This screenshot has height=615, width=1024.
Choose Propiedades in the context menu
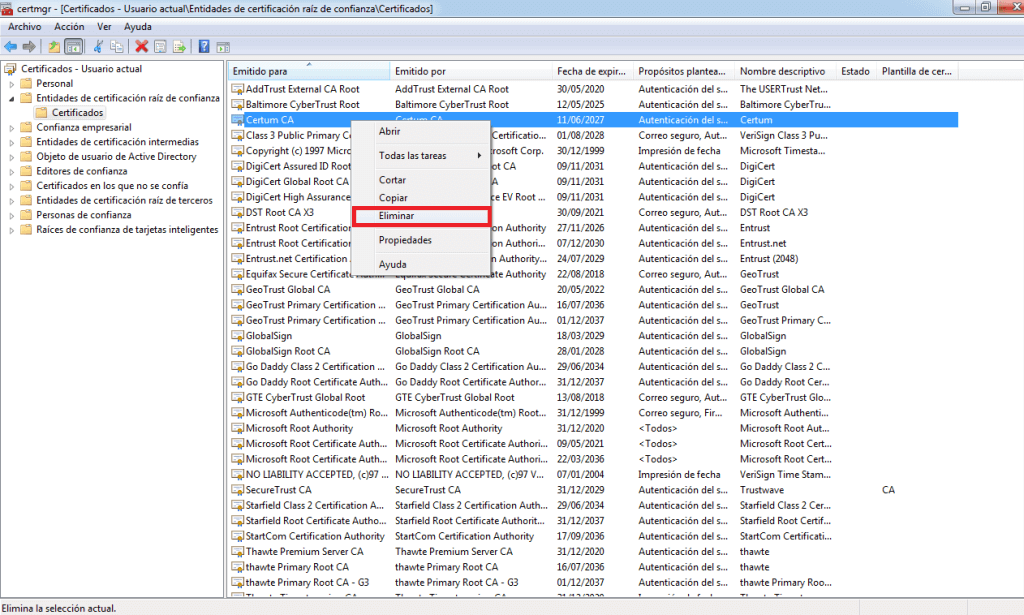[421, 240]
